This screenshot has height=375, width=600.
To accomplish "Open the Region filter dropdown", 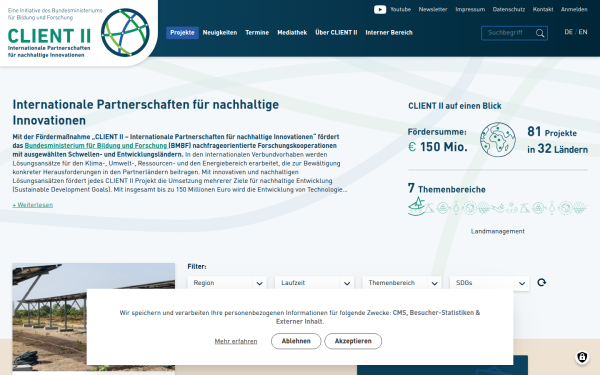I will tap(227, 283).
